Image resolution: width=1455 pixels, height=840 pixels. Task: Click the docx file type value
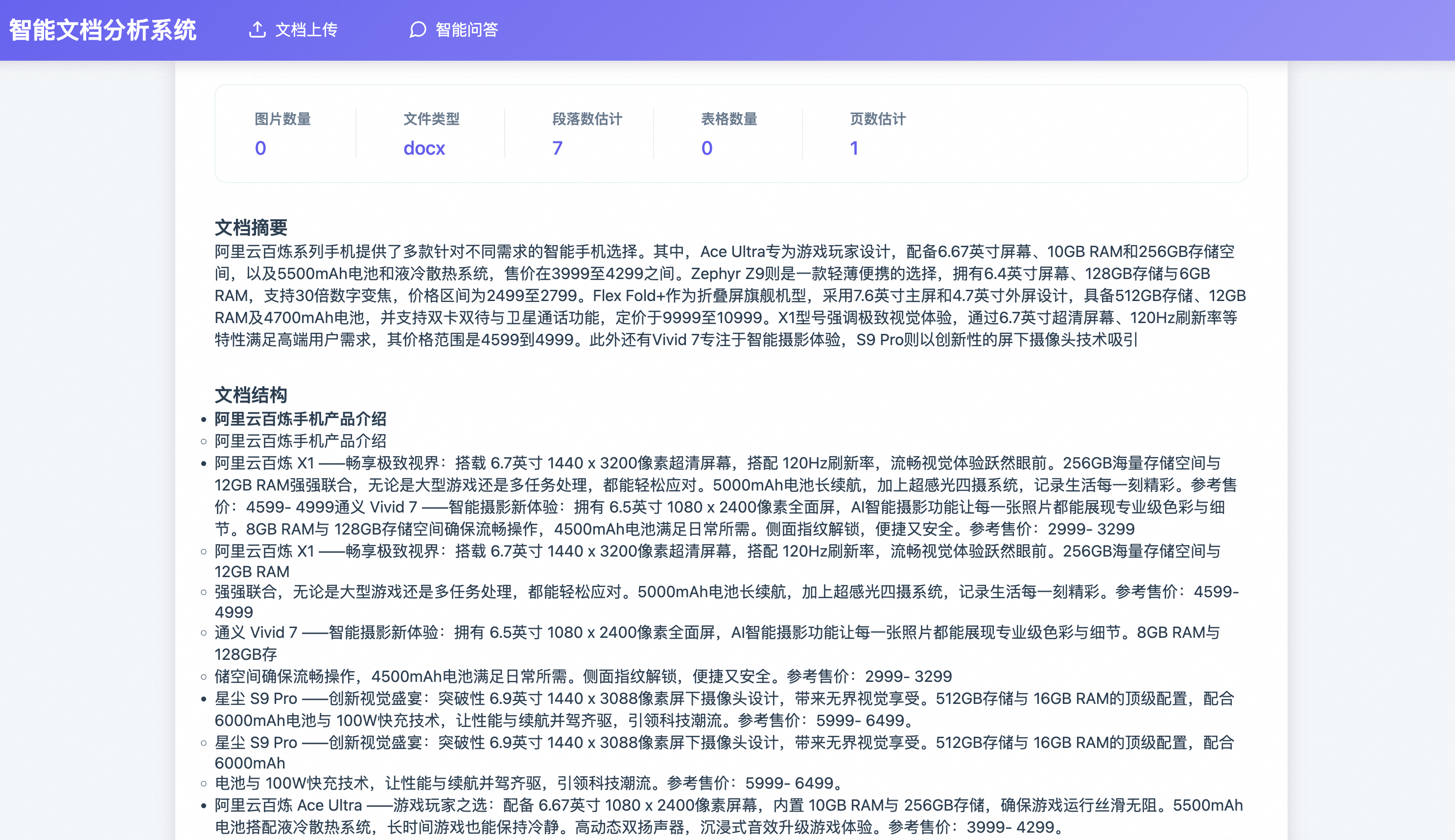click(424, 148)
